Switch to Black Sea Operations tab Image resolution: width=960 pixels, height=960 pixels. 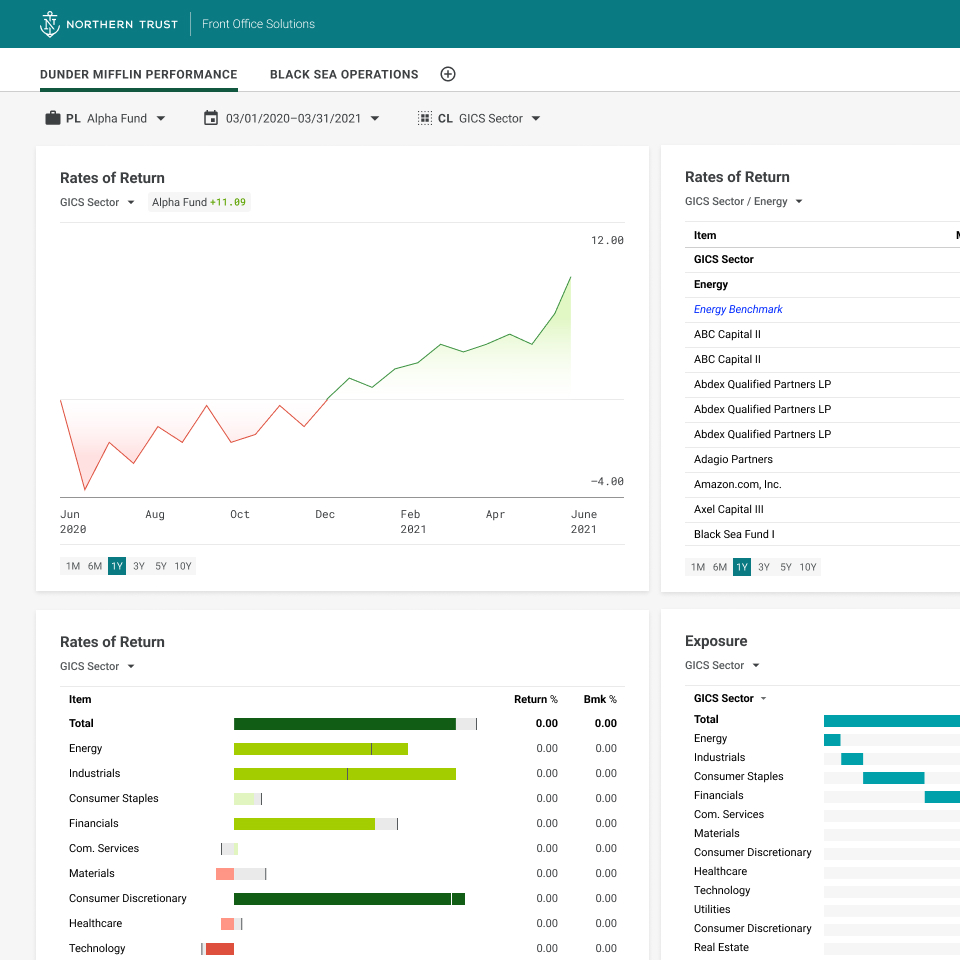pos(344,74)
